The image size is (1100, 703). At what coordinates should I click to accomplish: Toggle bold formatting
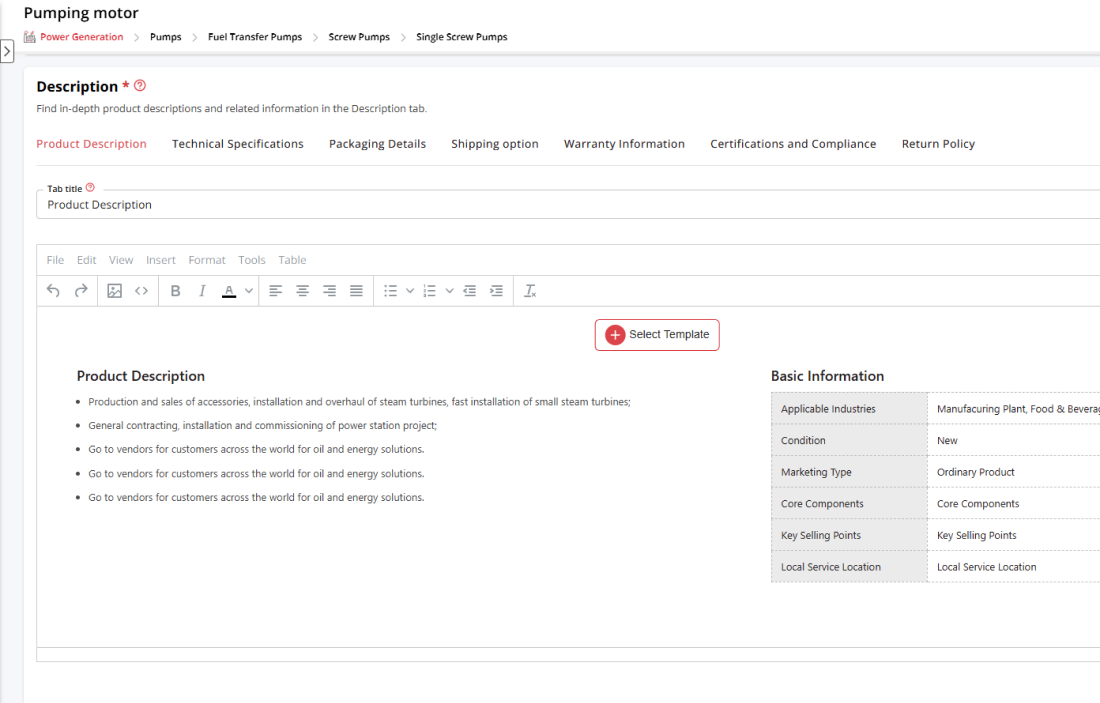click(x=175, y=291)
